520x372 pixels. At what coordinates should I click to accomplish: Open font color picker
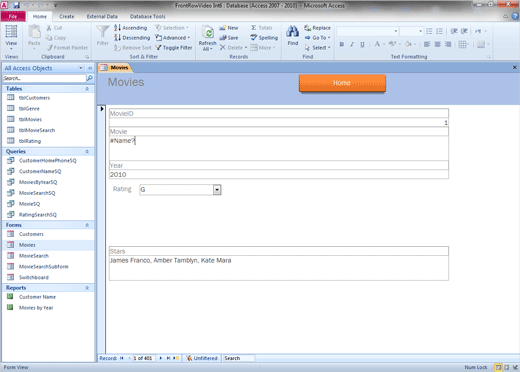[x=380, y=44]
